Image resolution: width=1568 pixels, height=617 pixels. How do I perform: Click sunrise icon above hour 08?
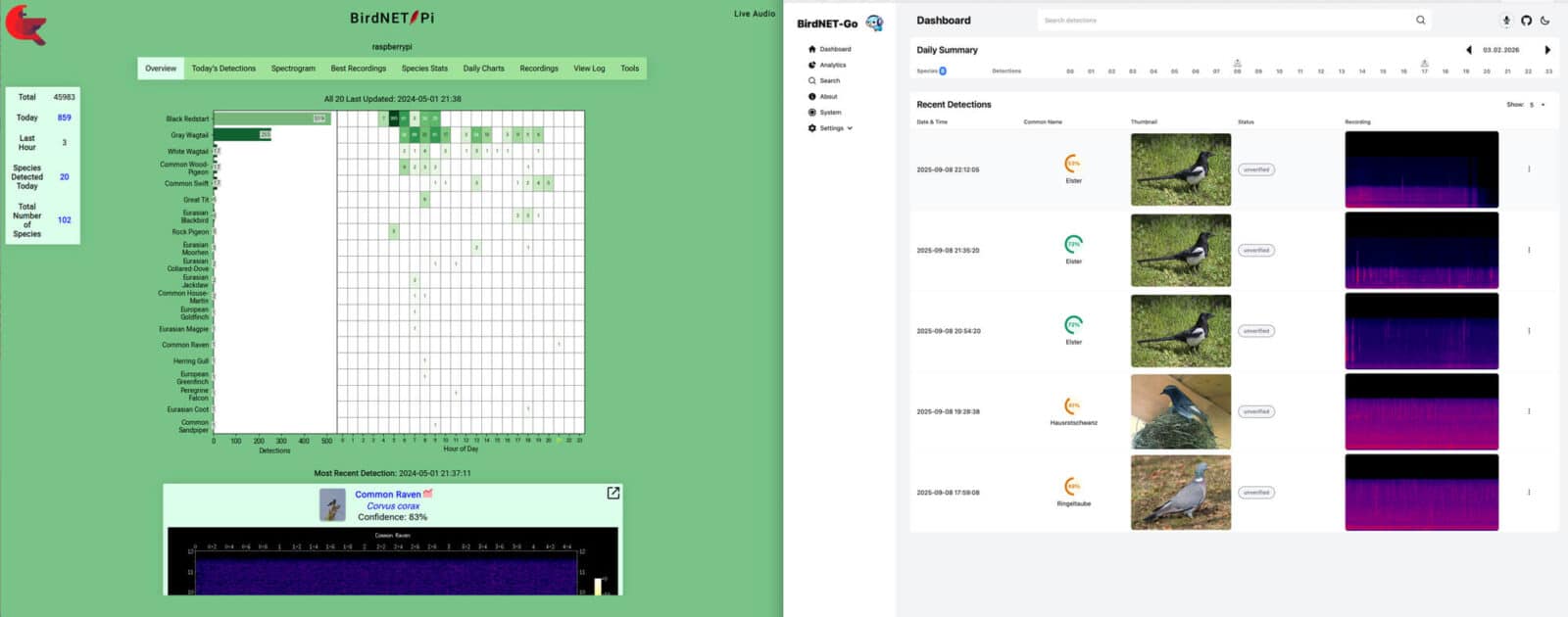click(1237, 63)
